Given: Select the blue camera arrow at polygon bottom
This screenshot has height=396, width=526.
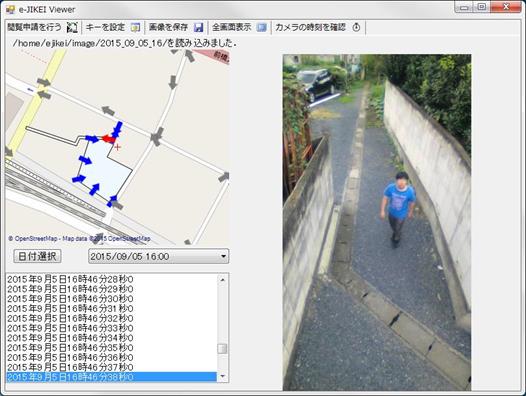Looking at the screenshot, I should (95, 189).
